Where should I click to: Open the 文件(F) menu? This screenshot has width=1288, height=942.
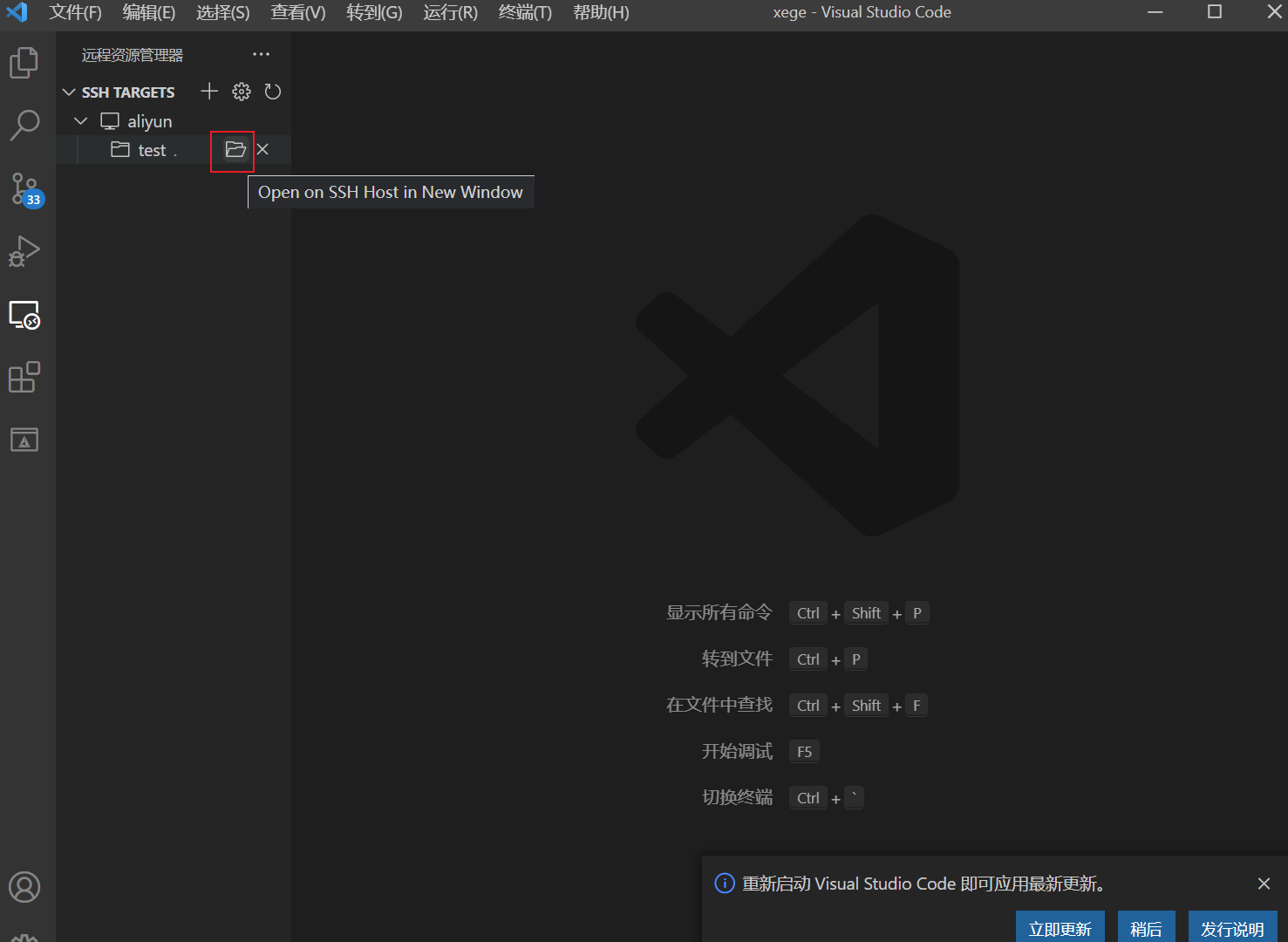75,12
